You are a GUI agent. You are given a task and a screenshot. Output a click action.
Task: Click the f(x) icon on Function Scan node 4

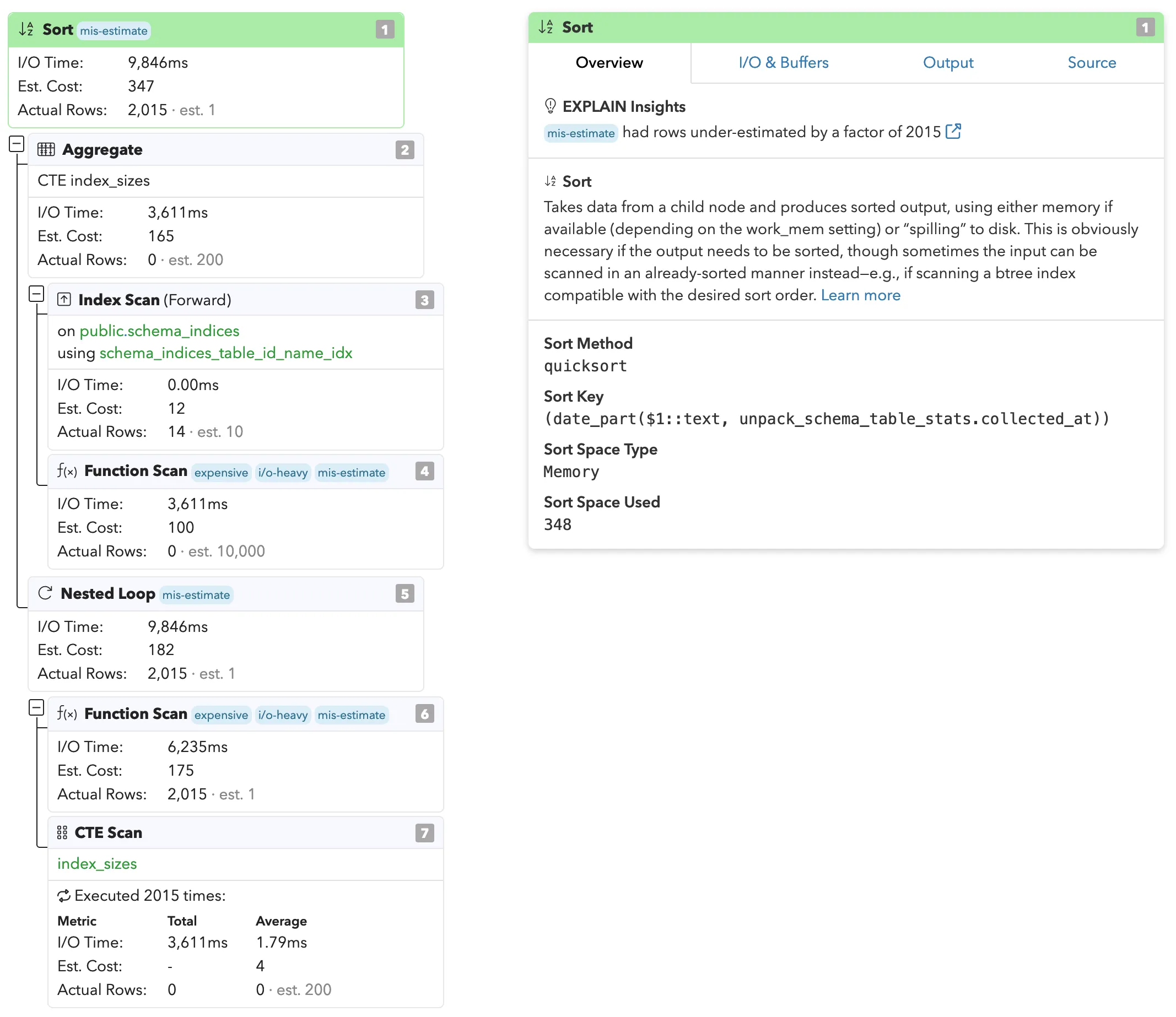67,471
